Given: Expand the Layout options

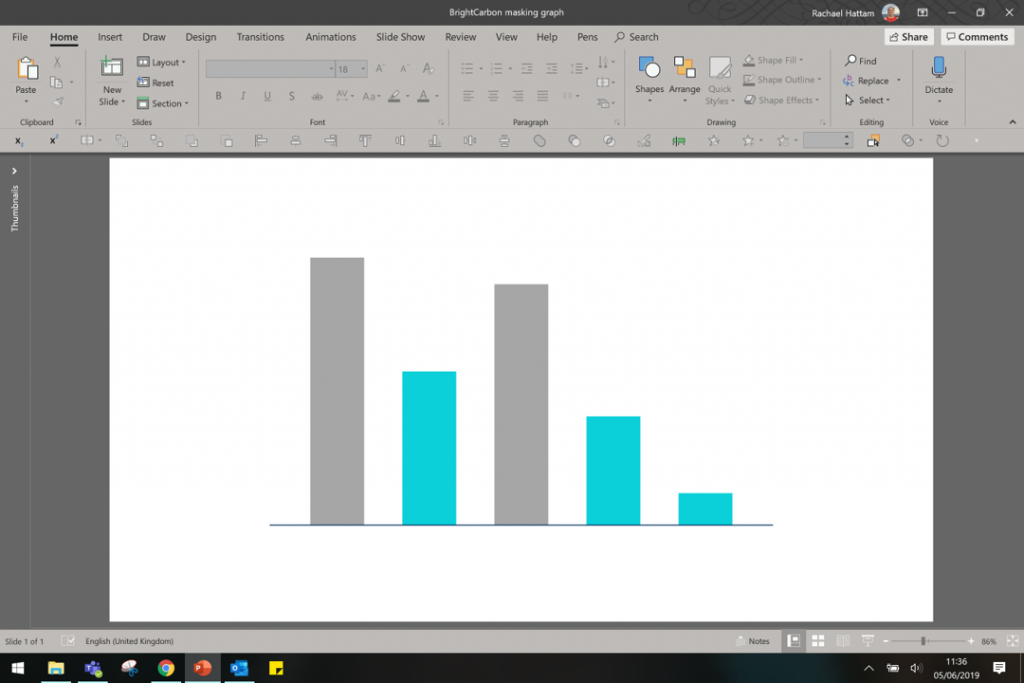Looking at the screenshot, I should pos(162,61).
